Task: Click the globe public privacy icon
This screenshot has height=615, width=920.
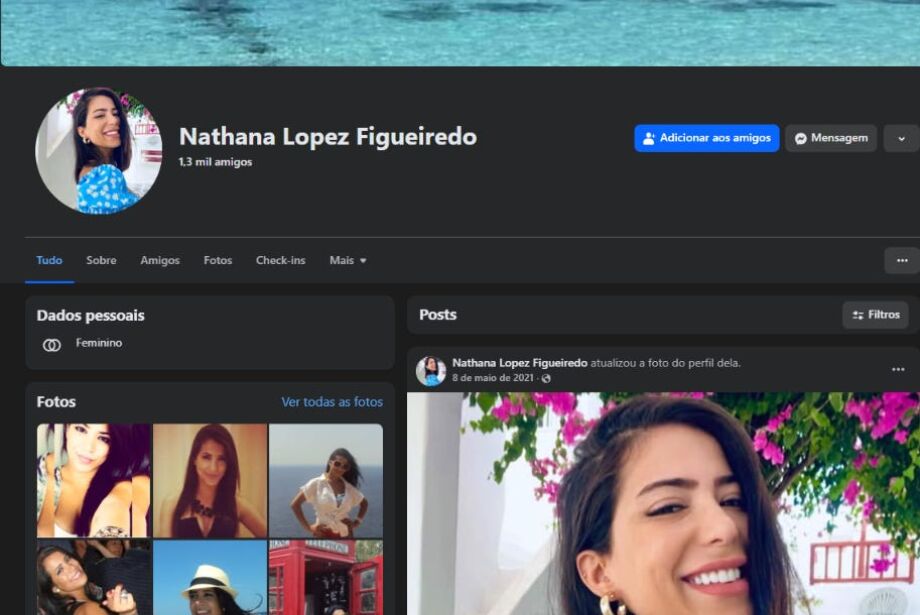Action: coord(546,379)
